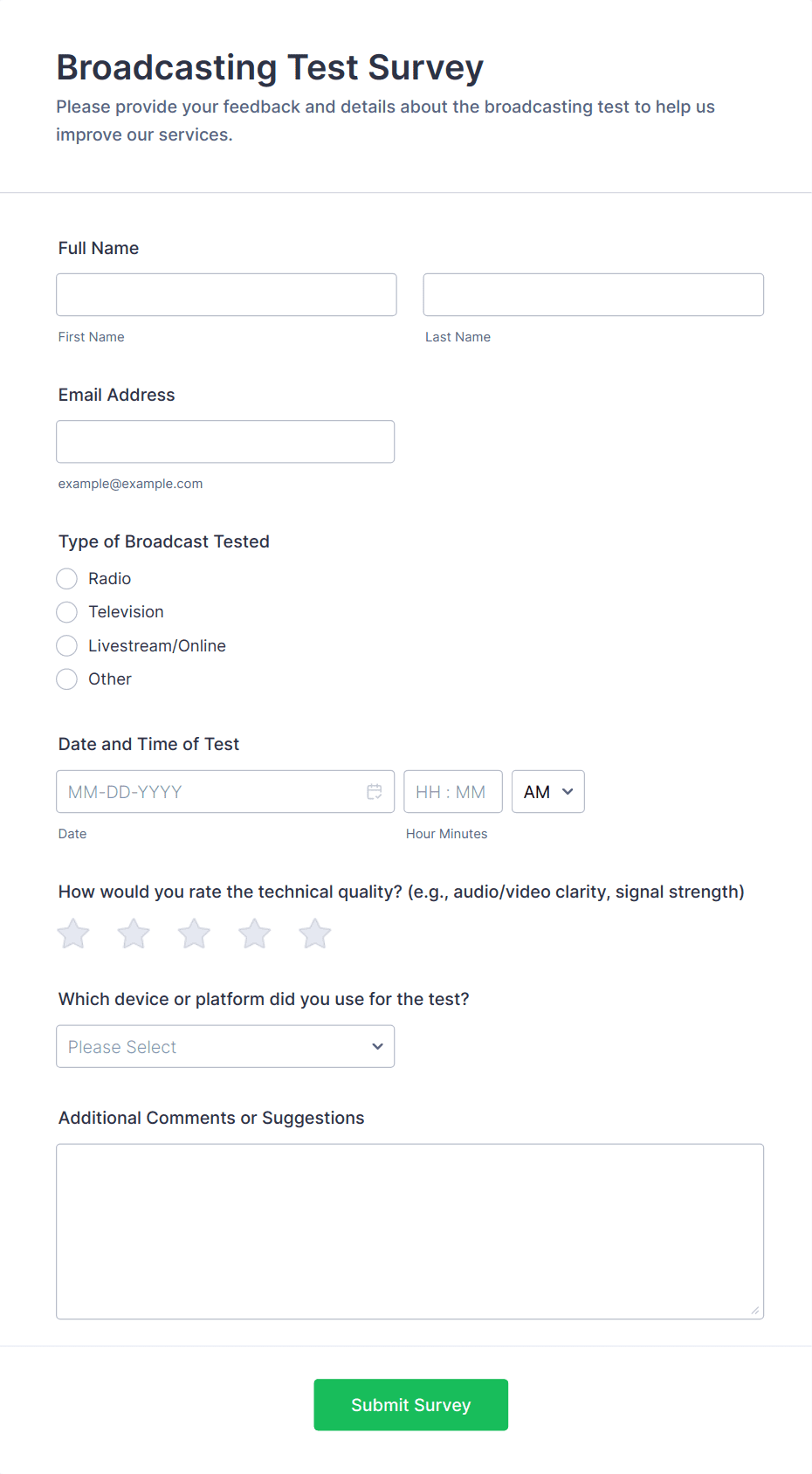Click the Hour Minutes time field

pyautogui.click(x=452, y=792)
